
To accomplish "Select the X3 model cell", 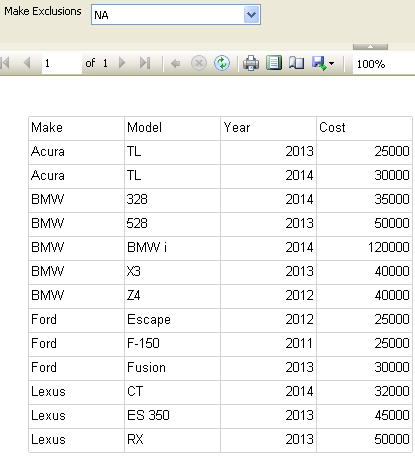I will [172, 272].
